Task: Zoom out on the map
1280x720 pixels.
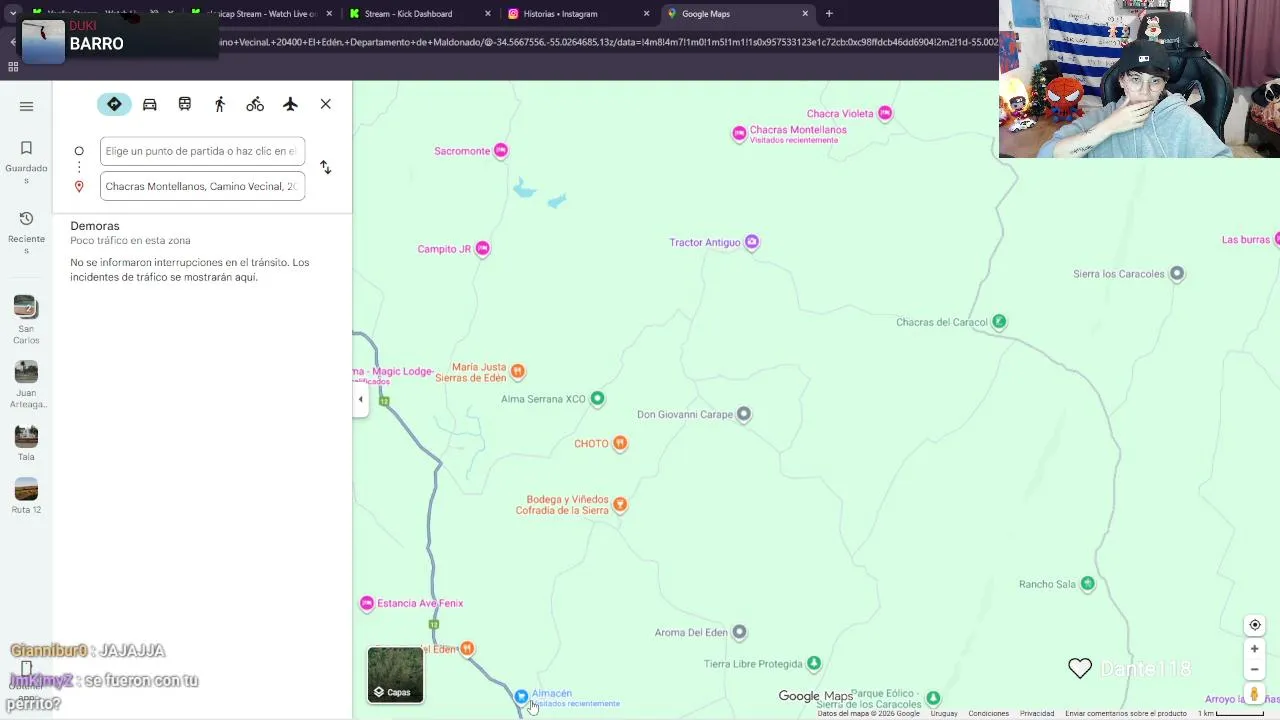Action: pos(1255,670)
